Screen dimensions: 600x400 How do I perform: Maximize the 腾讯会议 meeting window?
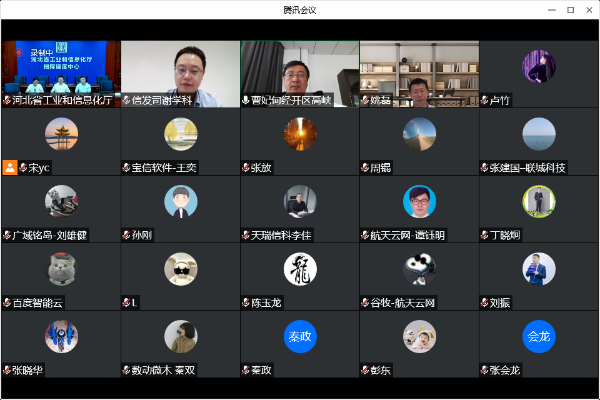tap(569, 9)
